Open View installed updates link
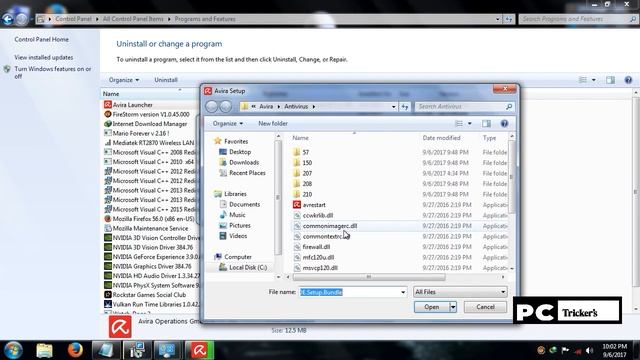The image size is (640, 360). [44, 58]
